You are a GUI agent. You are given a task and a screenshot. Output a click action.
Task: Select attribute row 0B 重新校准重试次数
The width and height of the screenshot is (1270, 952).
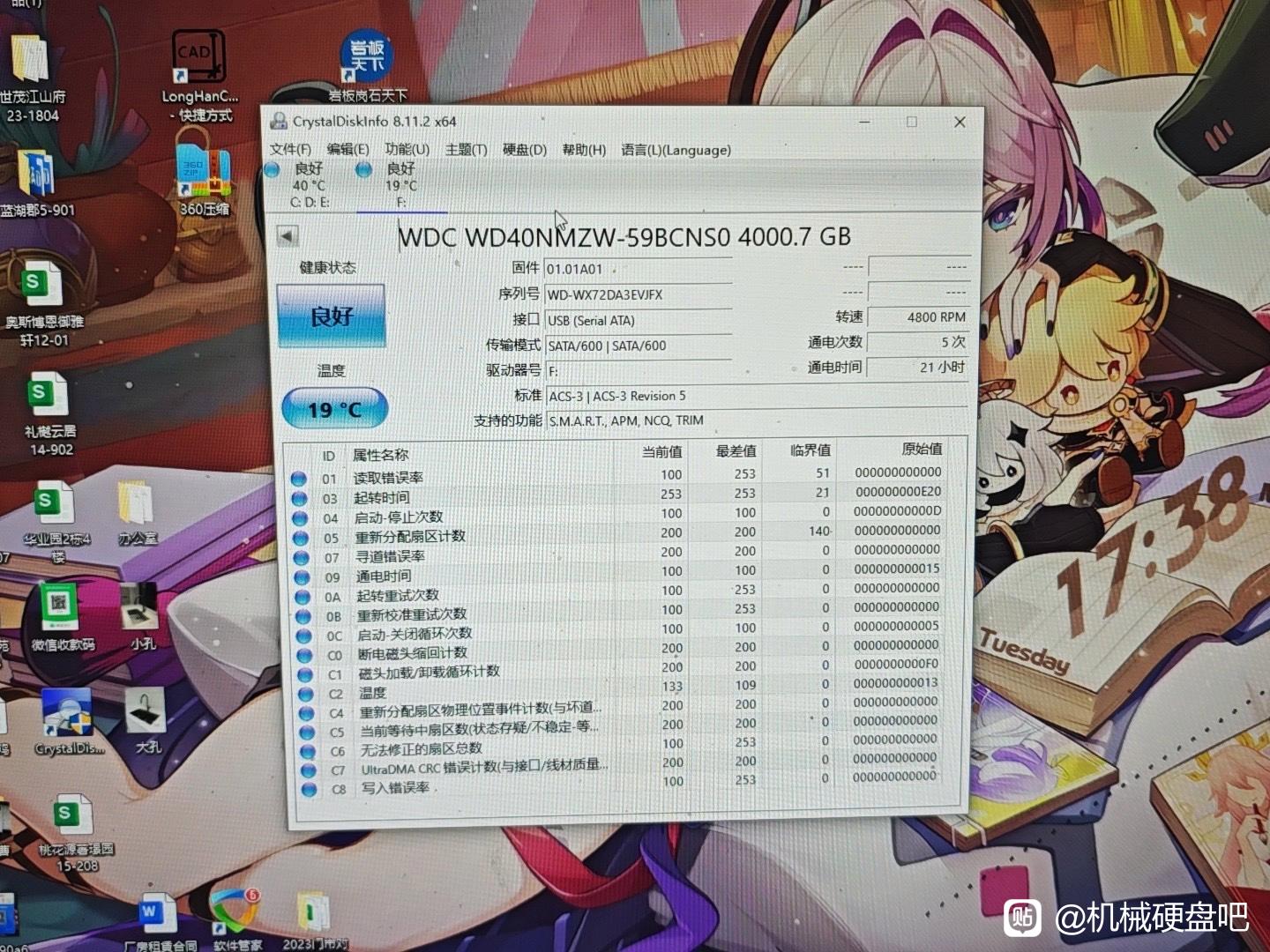click(x=617, y=614)
